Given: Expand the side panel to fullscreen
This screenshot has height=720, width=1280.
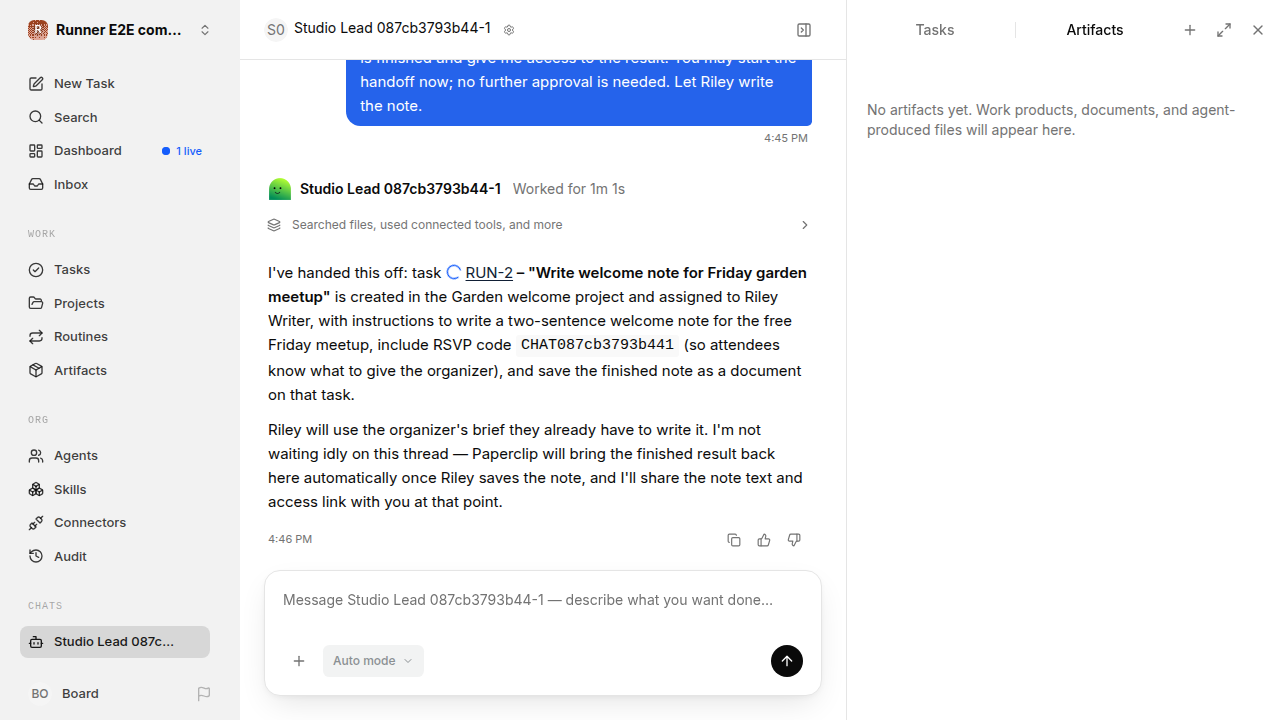Looking at the screenshot, I should (x=1224, y=30).
